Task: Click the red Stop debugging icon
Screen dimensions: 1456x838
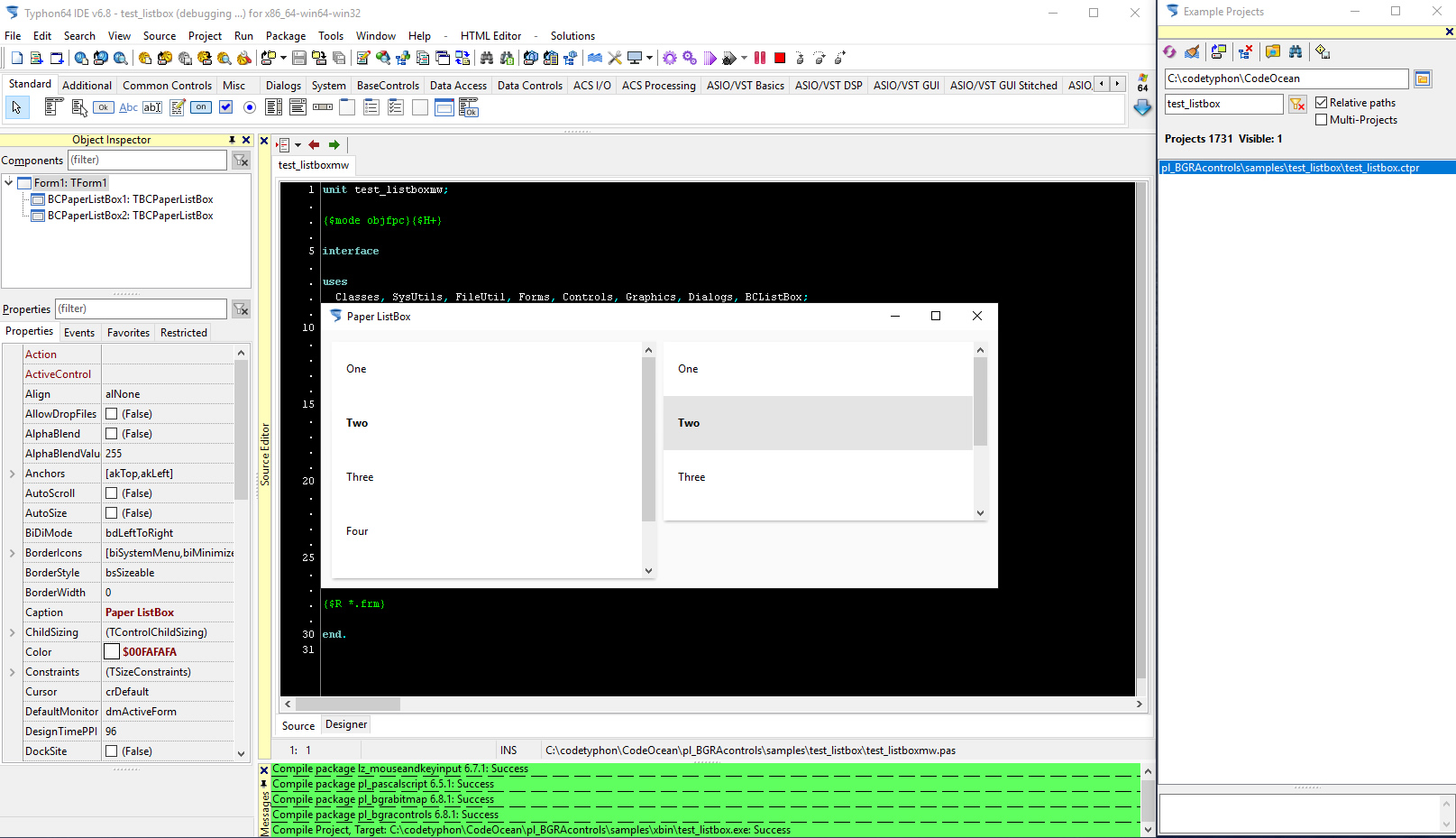Action: click(x=780, y=58)
